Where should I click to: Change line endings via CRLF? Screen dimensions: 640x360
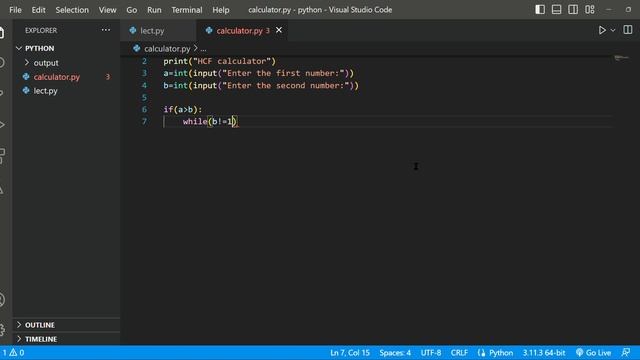pyautogui.click(x=459, y=353)
